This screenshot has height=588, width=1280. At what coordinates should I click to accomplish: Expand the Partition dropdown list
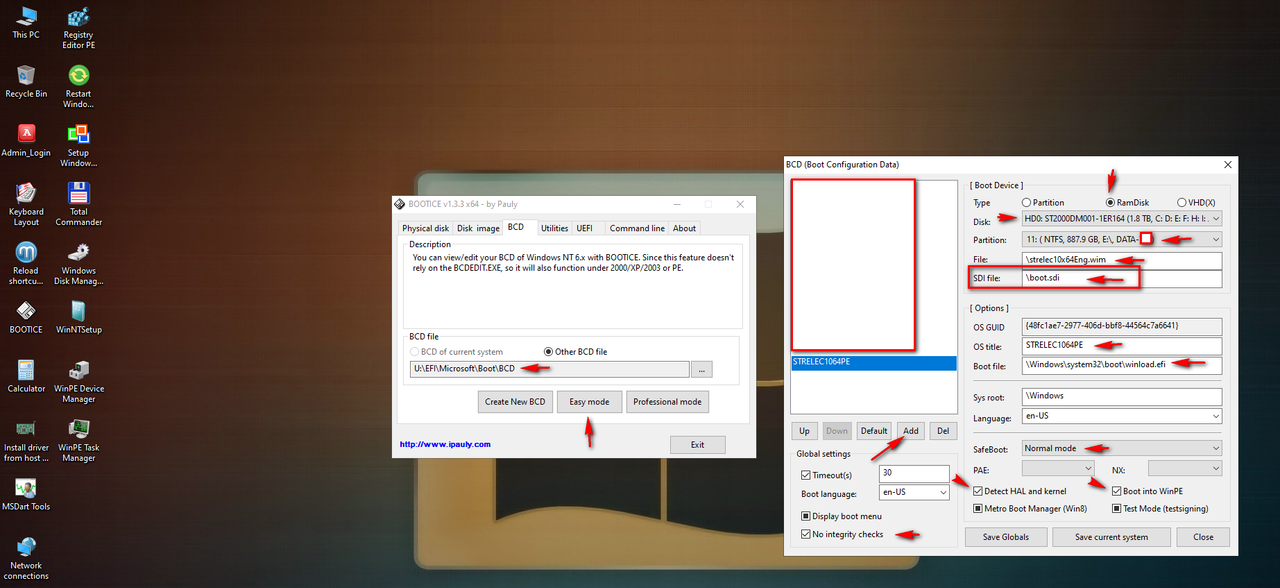(x=1215, y=239)
